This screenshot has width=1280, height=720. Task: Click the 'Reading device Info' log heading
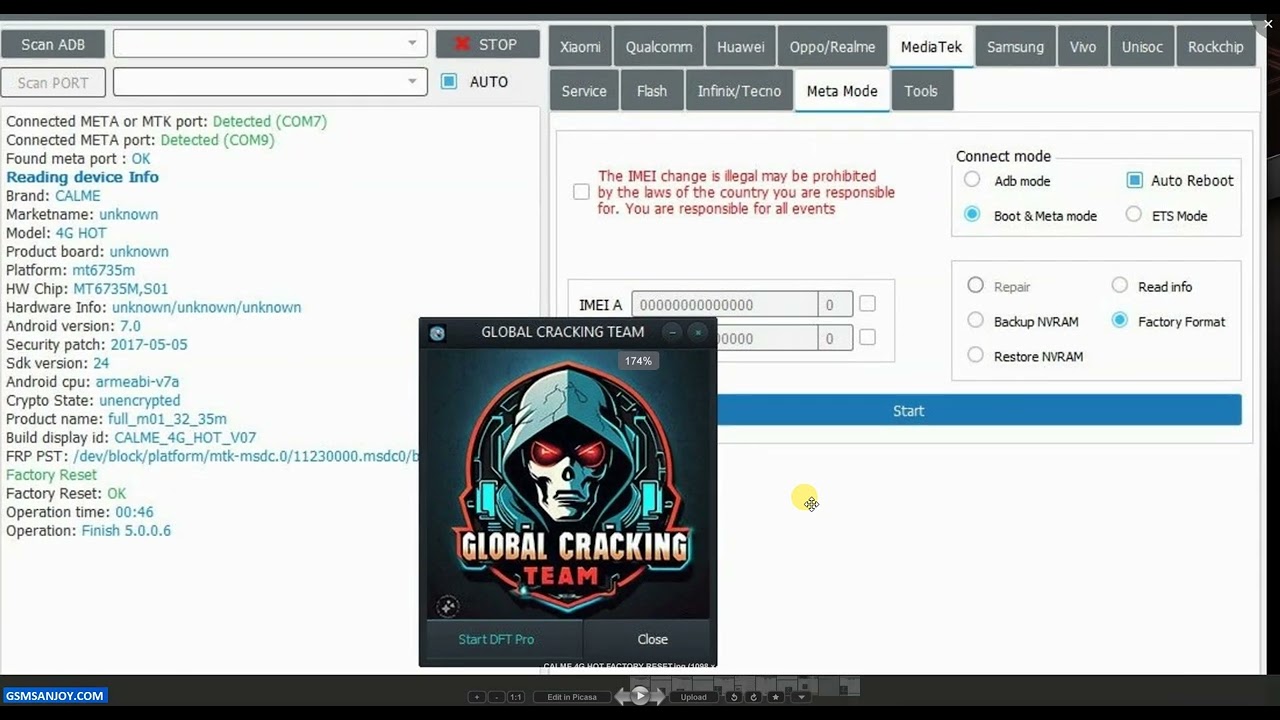point(82,177)
